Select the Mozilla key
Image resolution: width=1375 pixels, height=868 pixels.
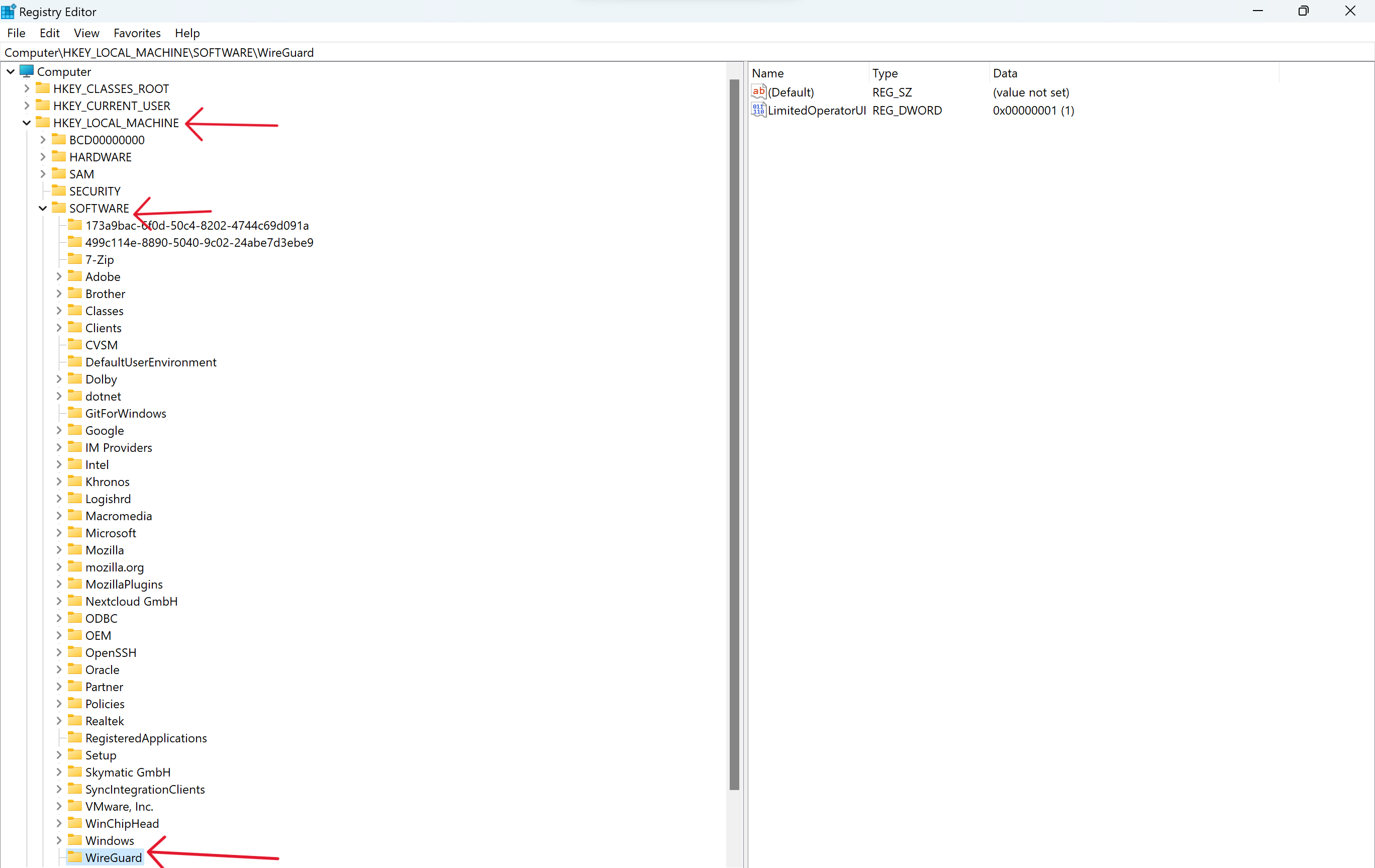(x=105, y=550)
